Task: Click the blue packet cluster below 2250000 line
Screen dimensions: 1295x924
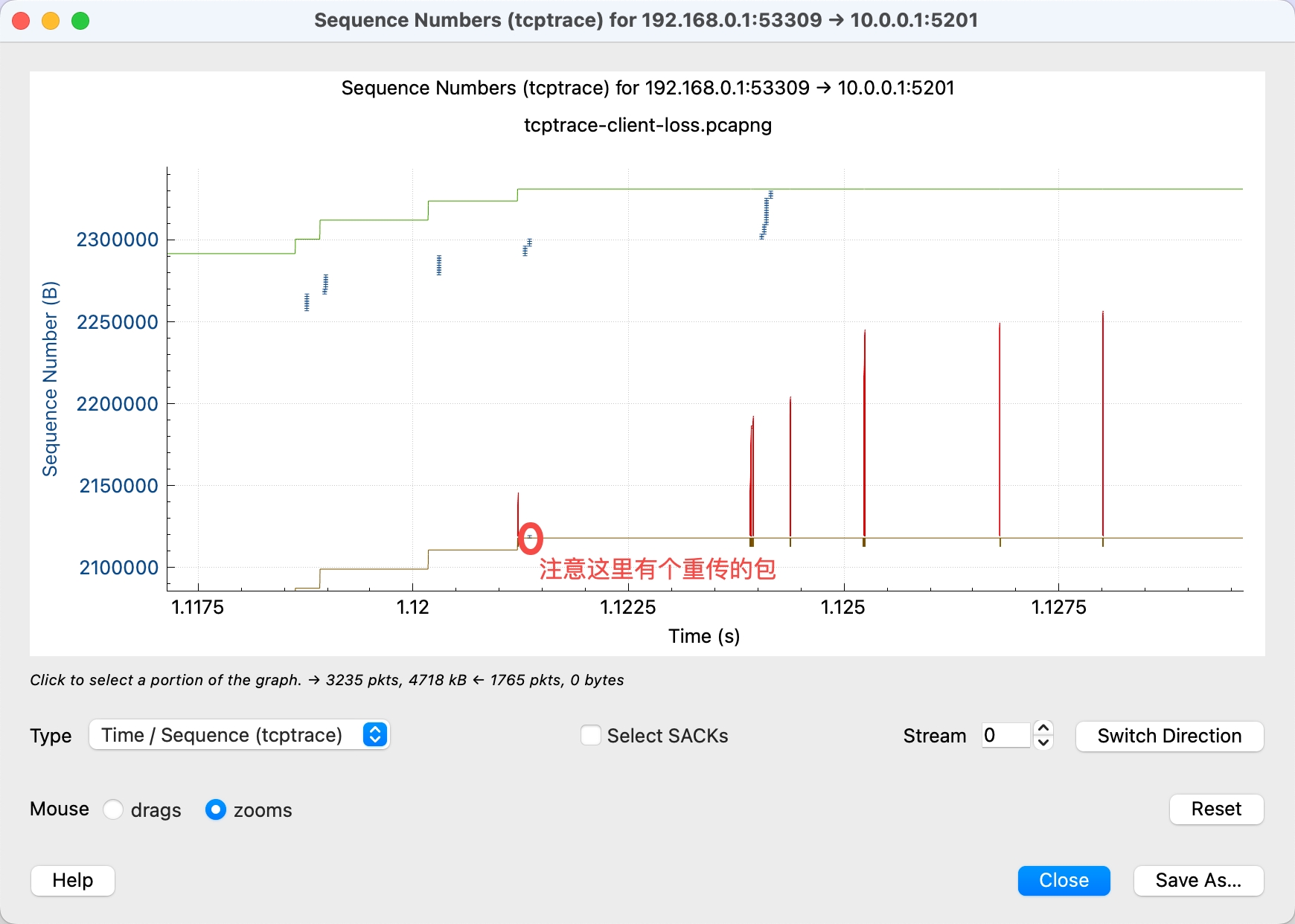Action: 307,302
